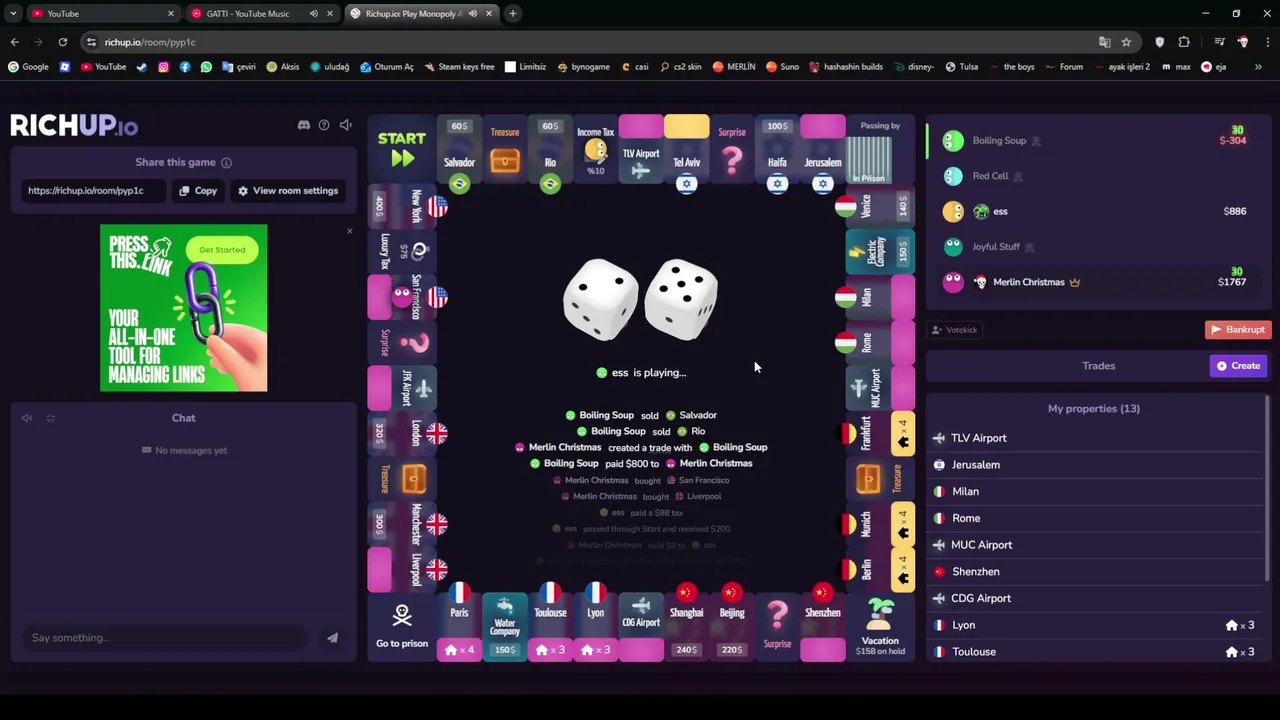1280x720 pixels.
Task: Select the Luxury Tax tile
Action: coord(402,252)
